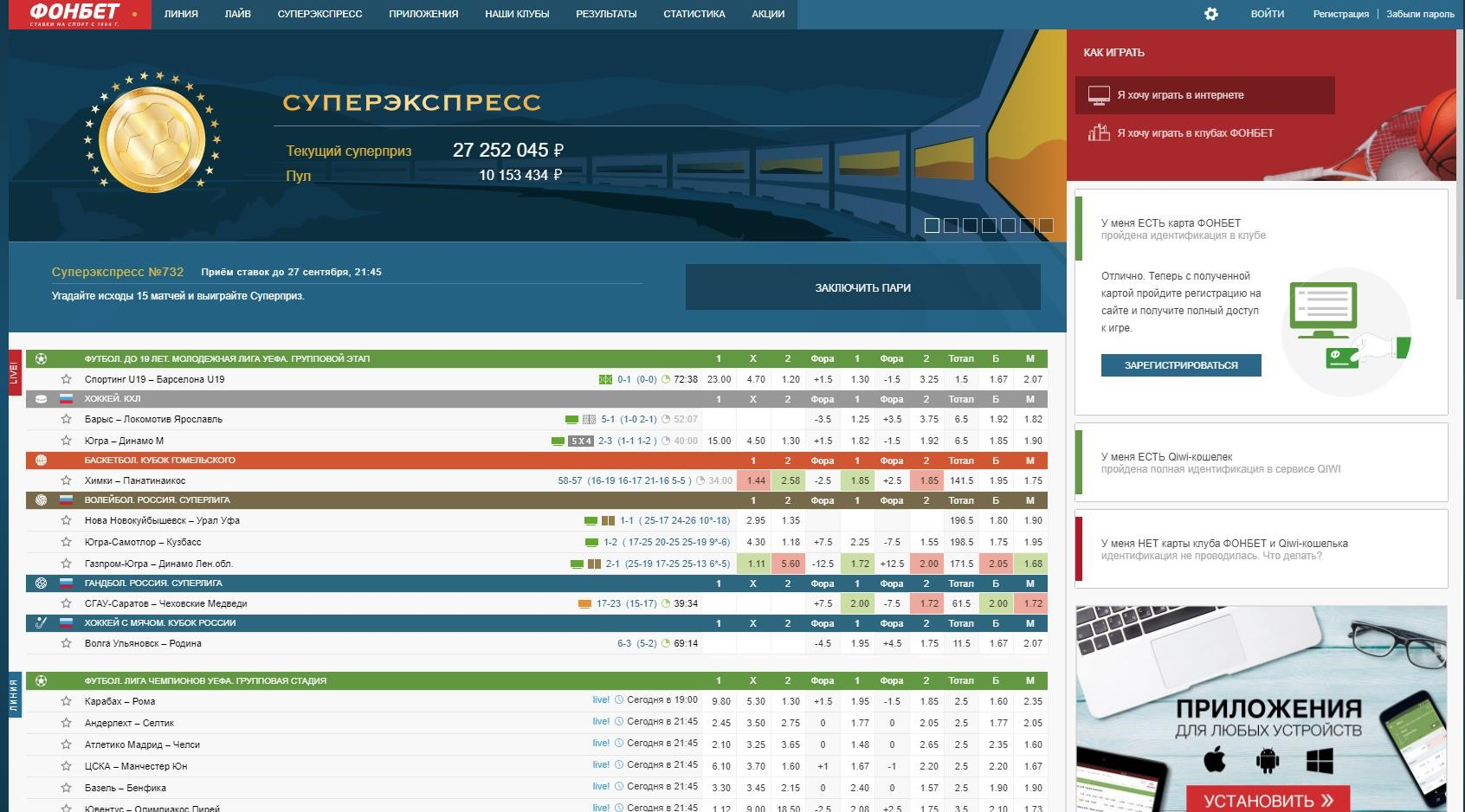Open green video broadcast icon for Барыс – Локомотив
Screen dimensions: 1465x812
571,419
